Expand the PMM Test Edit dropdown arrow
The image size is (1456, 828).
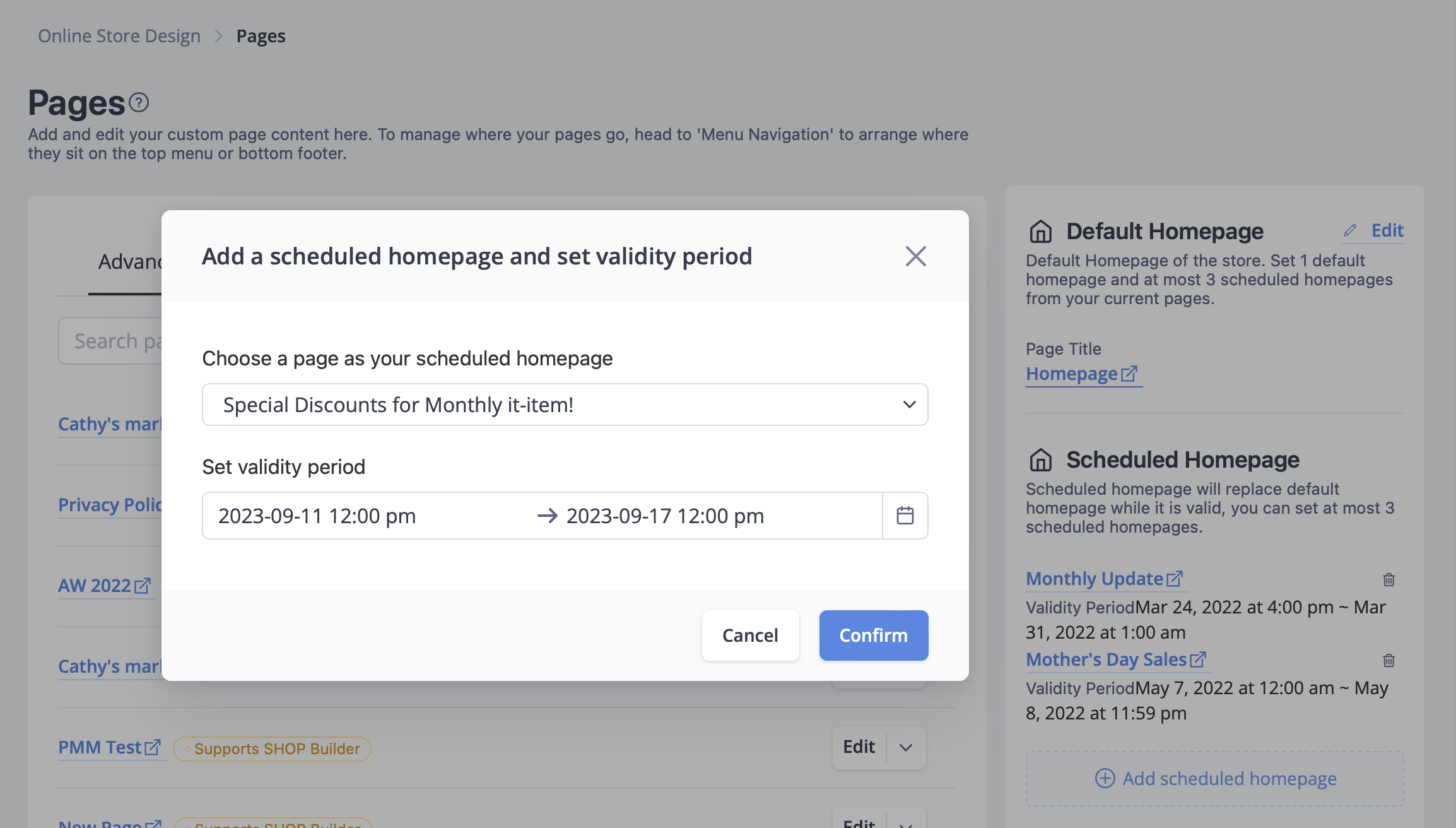[x=906, y=747]
